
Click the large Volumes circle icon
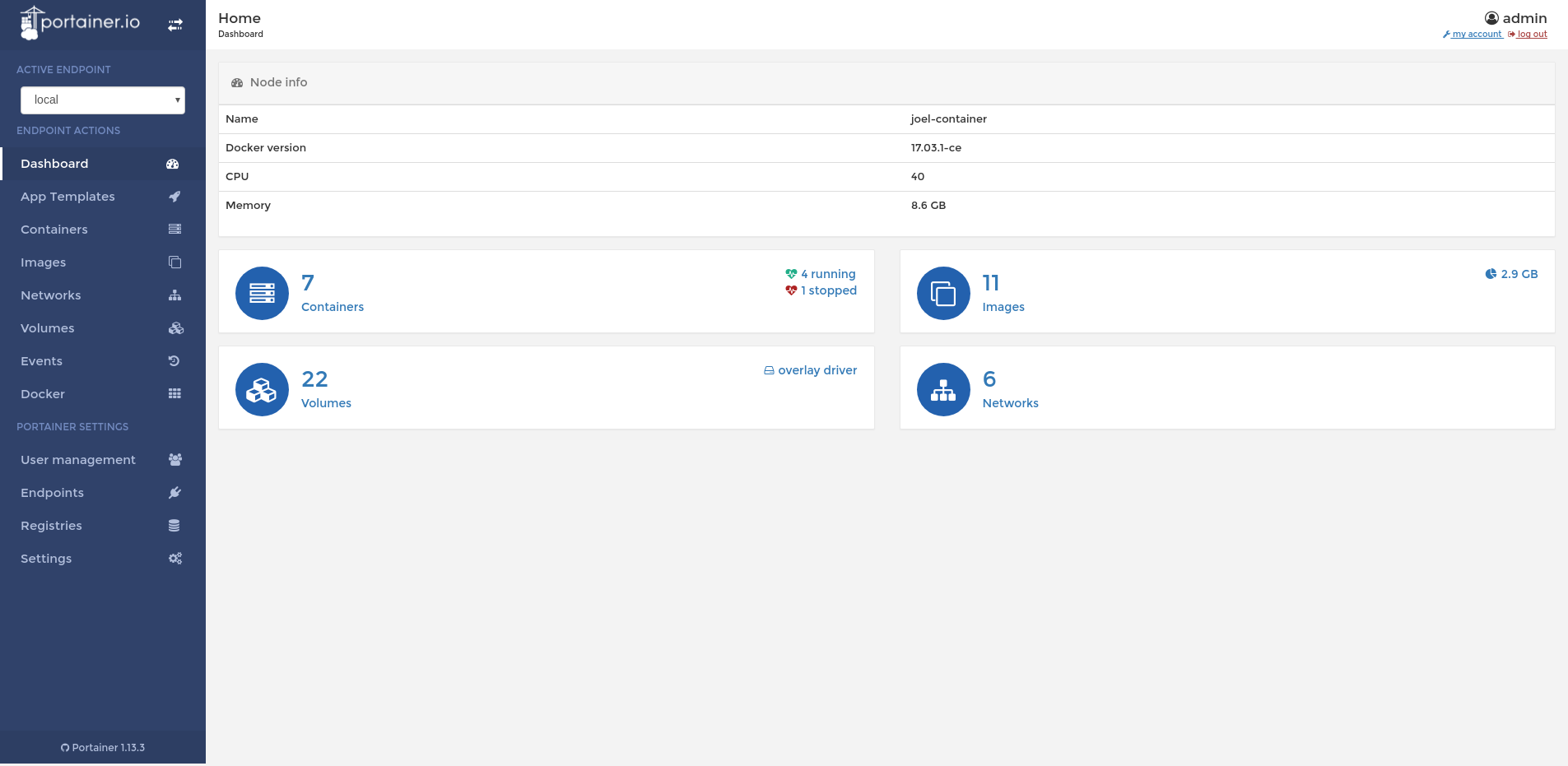click(262, 389)
